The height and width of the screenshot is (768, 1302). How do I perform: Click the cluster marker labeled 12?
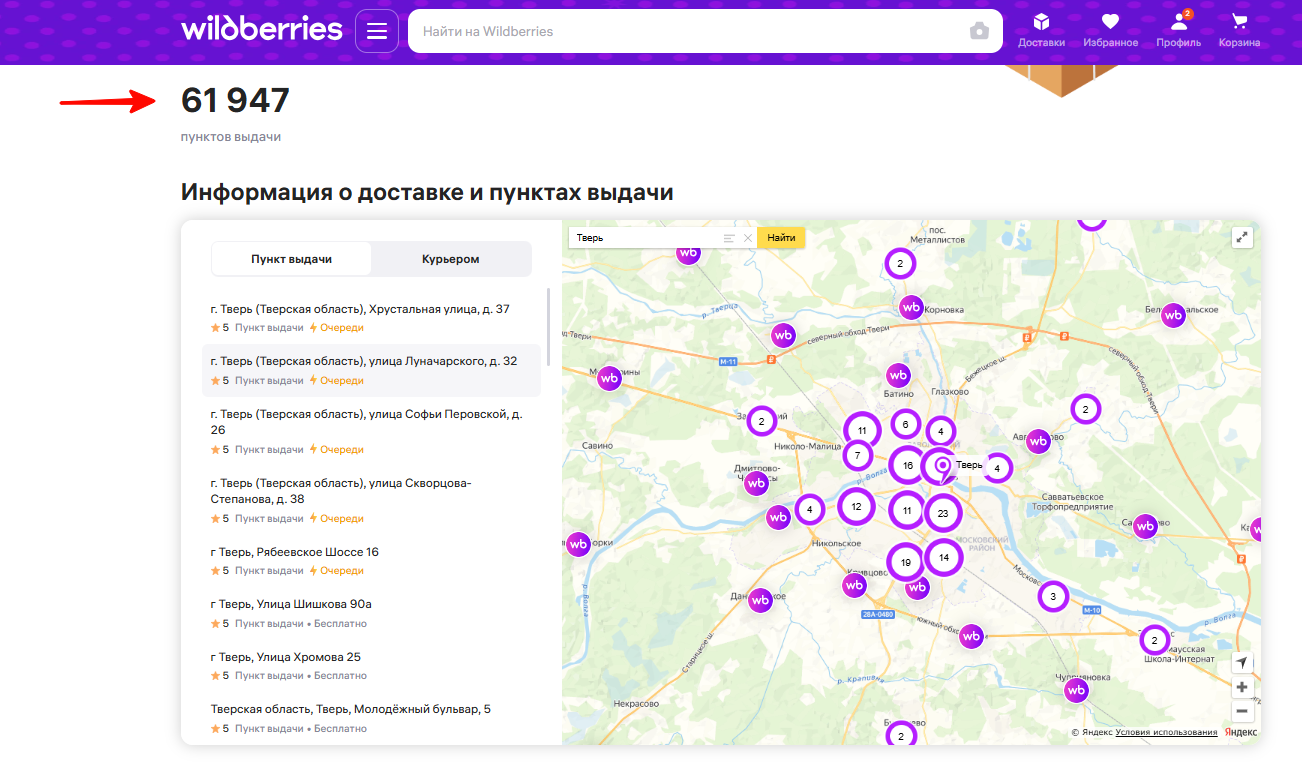pos(857,507)
